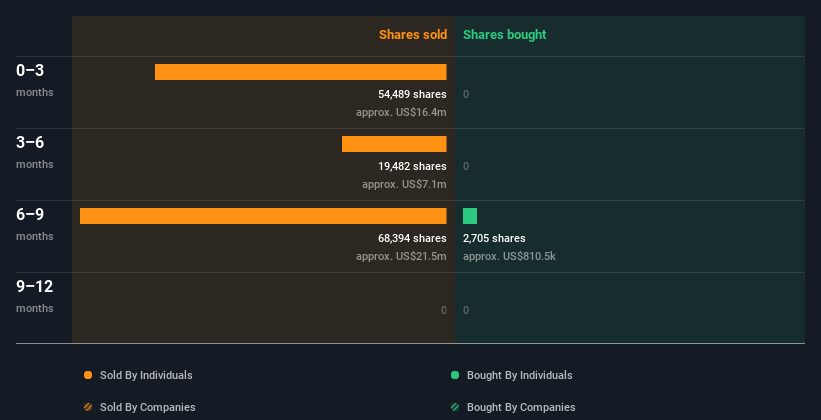Click approx. US$810.5k amount
The height and width of the screenshot is (420, 821).
(509, 257)
